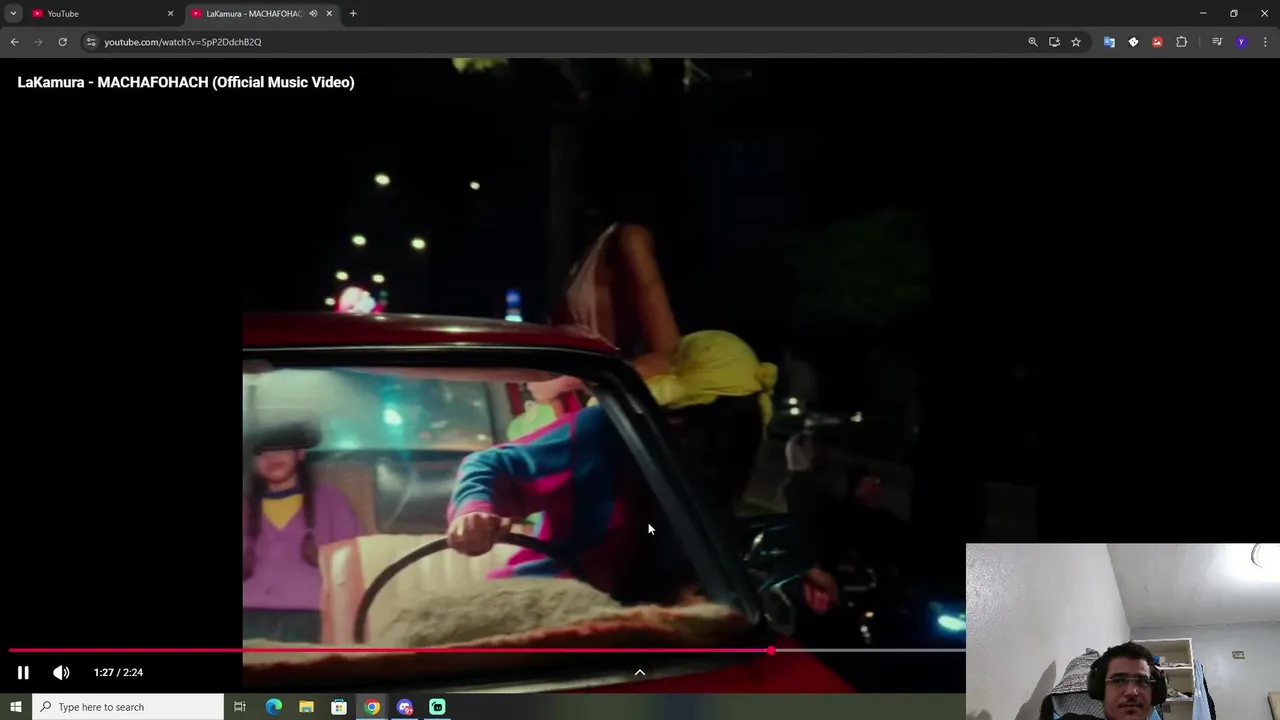
Task: Open the Extensions puzzle menu
Action: point(1181,42)
